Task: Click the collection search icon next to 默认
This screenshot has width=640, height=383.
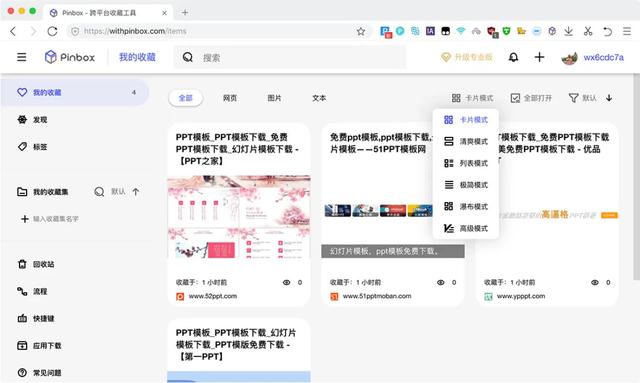Action: (99, 192)
